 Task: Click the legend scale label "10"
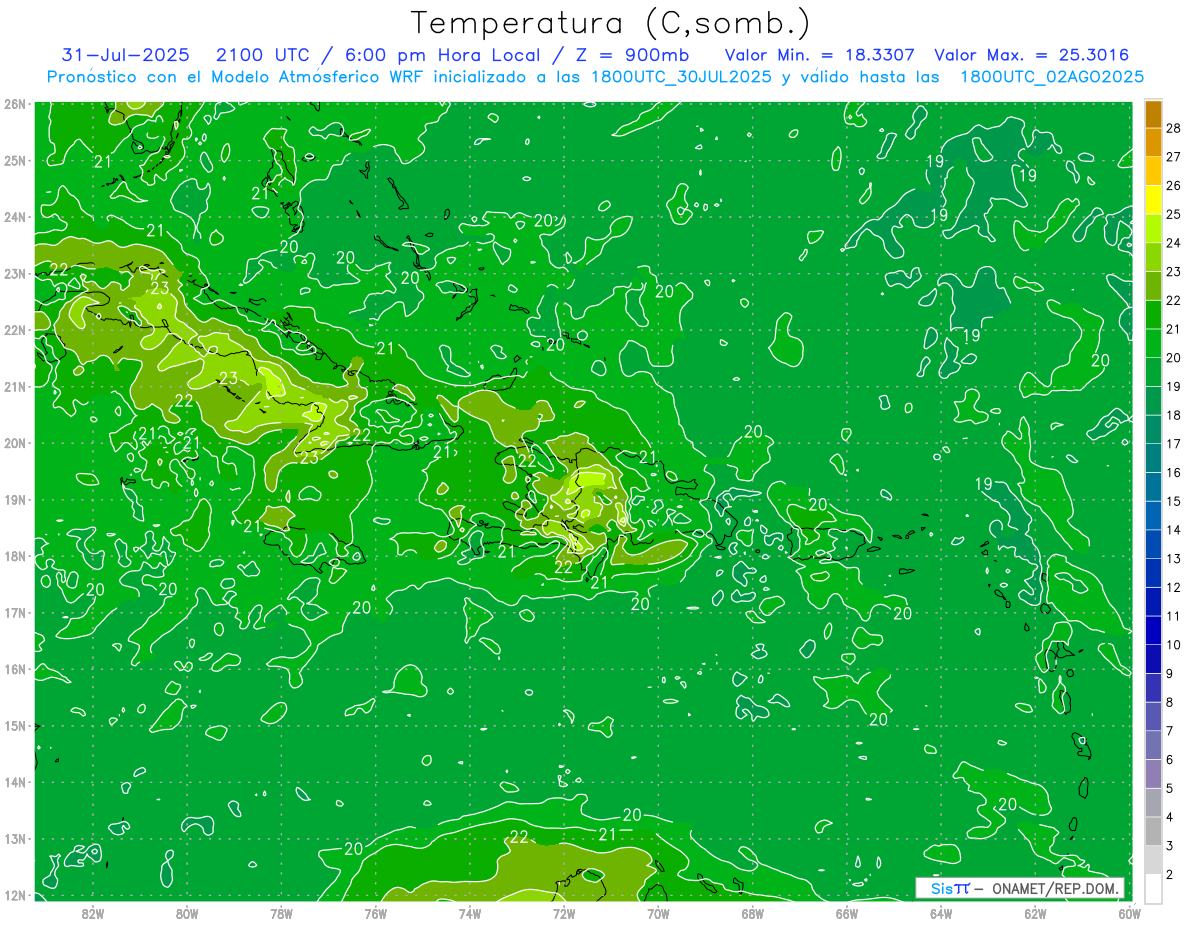(1174, 645)
